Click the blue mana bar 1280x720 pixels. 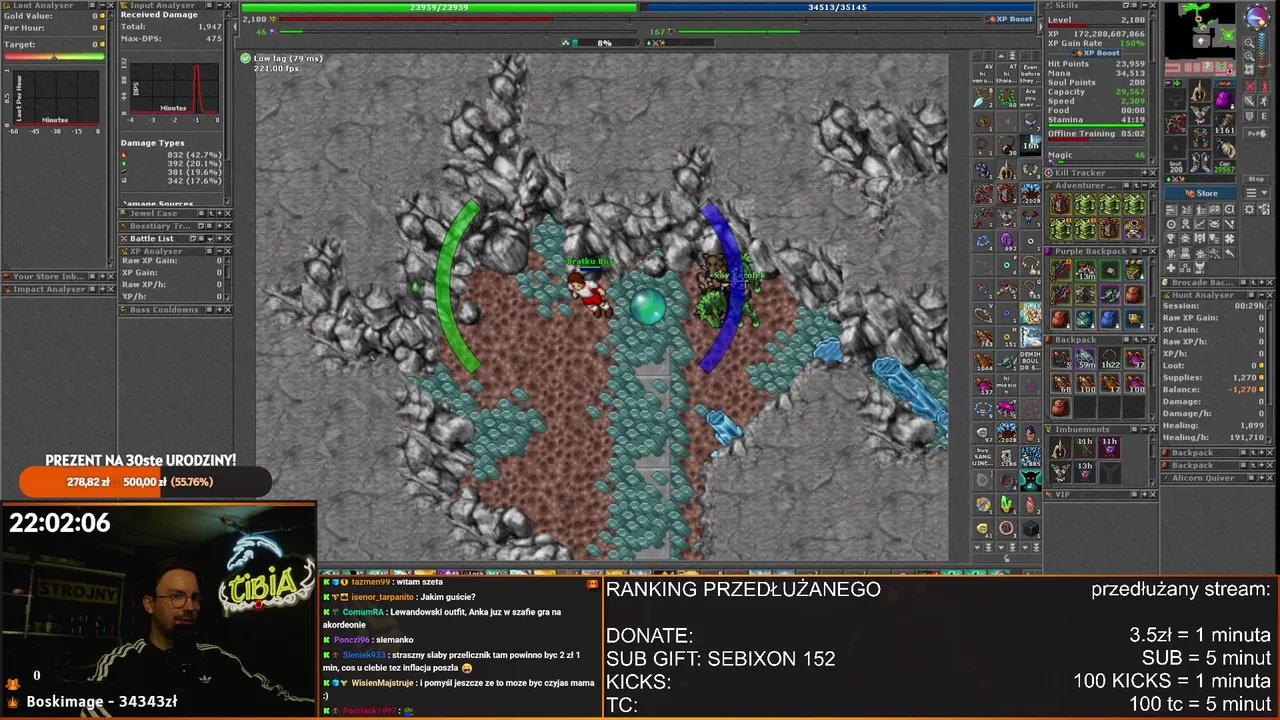838,7
